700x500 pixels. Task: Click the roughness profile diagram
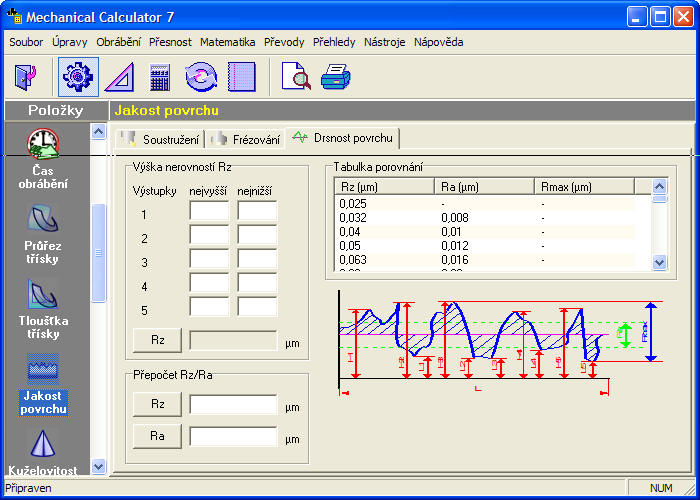(501, 343)
